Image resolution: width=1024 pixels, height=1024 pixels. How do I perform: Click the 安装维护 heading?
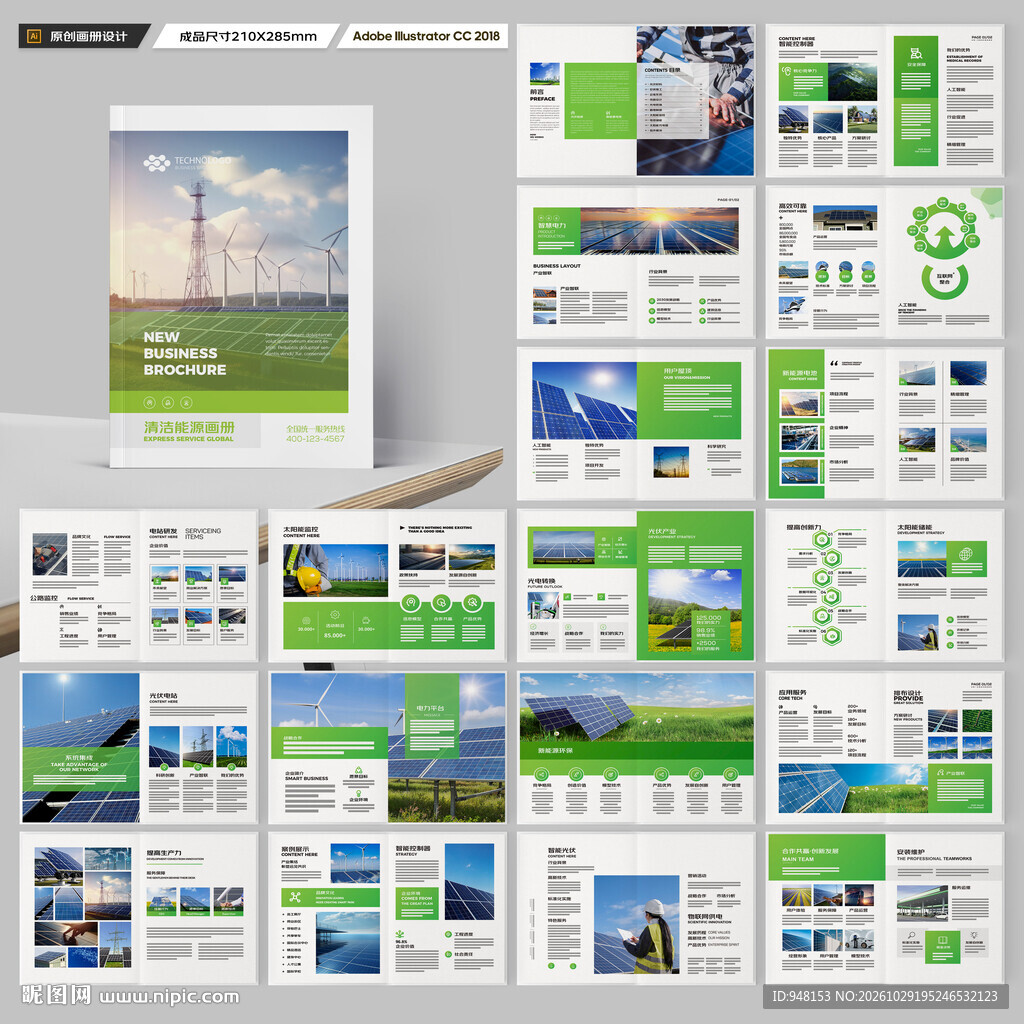point(910,852)
